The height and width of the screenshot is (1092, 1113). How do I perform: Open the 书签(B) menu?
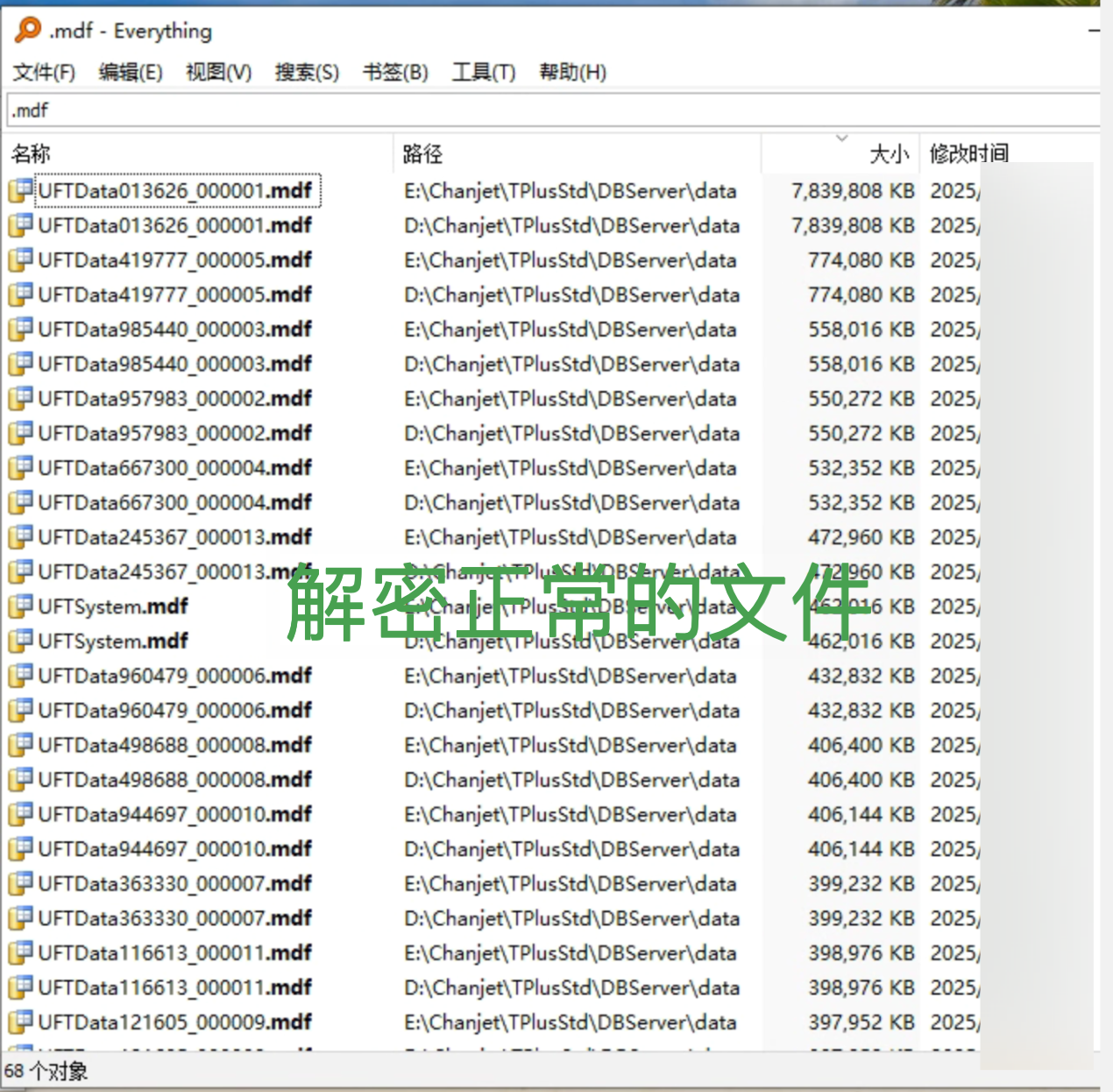click(395, 72)
